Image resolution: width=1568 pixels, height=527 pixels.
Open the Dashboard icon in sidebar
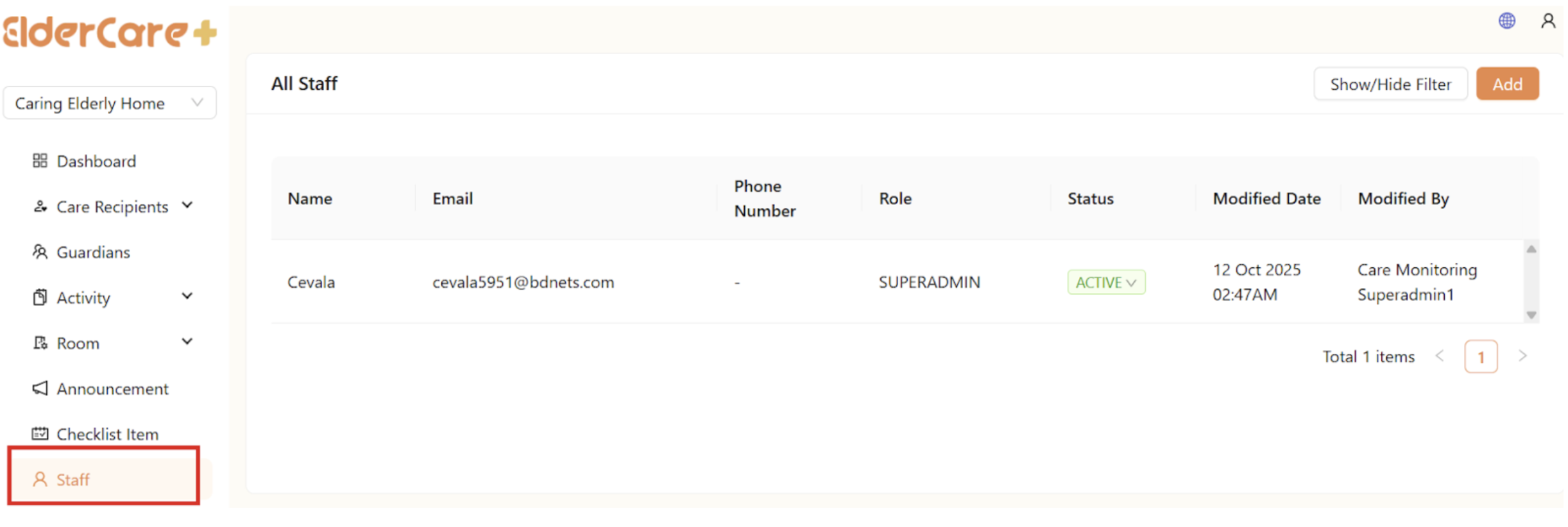pos(40,161)
